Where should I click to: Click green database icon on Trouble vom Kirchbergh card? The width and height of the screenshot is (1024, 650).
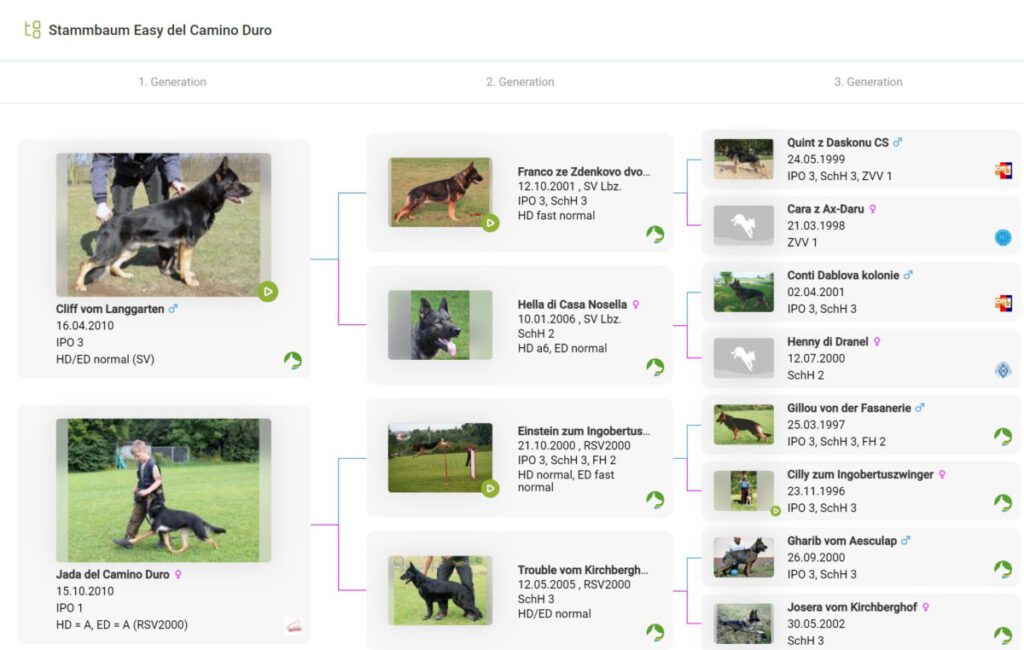655,632
